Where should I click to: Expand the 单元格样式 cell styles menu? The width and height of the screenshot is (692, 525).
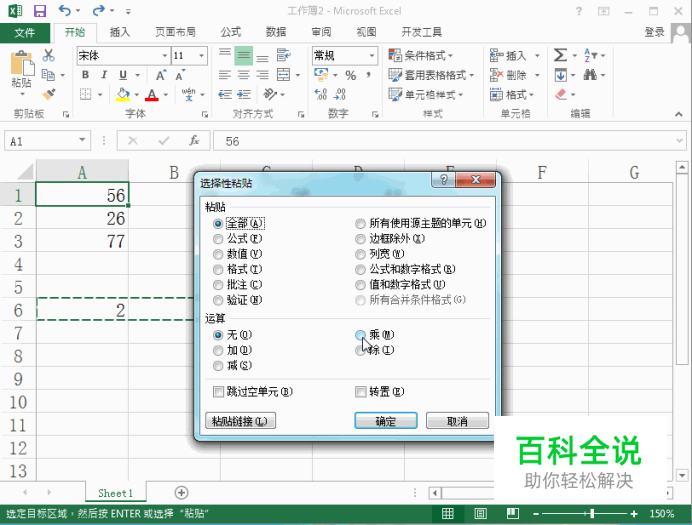[x=426, y=94]
